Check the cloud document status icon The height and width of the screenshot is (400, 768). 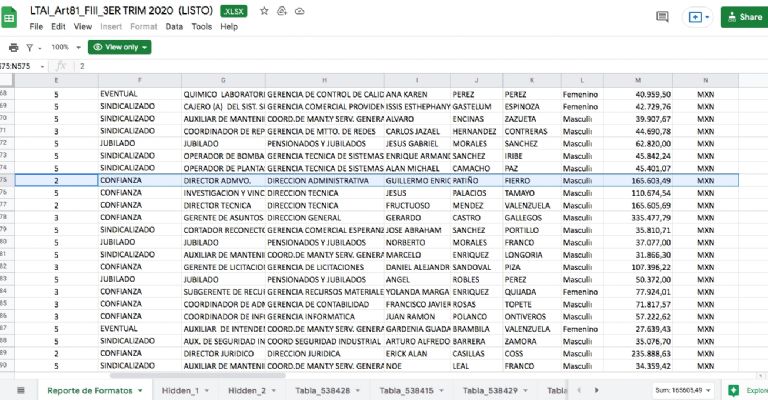pyautogui.click(x=299, y=10)
